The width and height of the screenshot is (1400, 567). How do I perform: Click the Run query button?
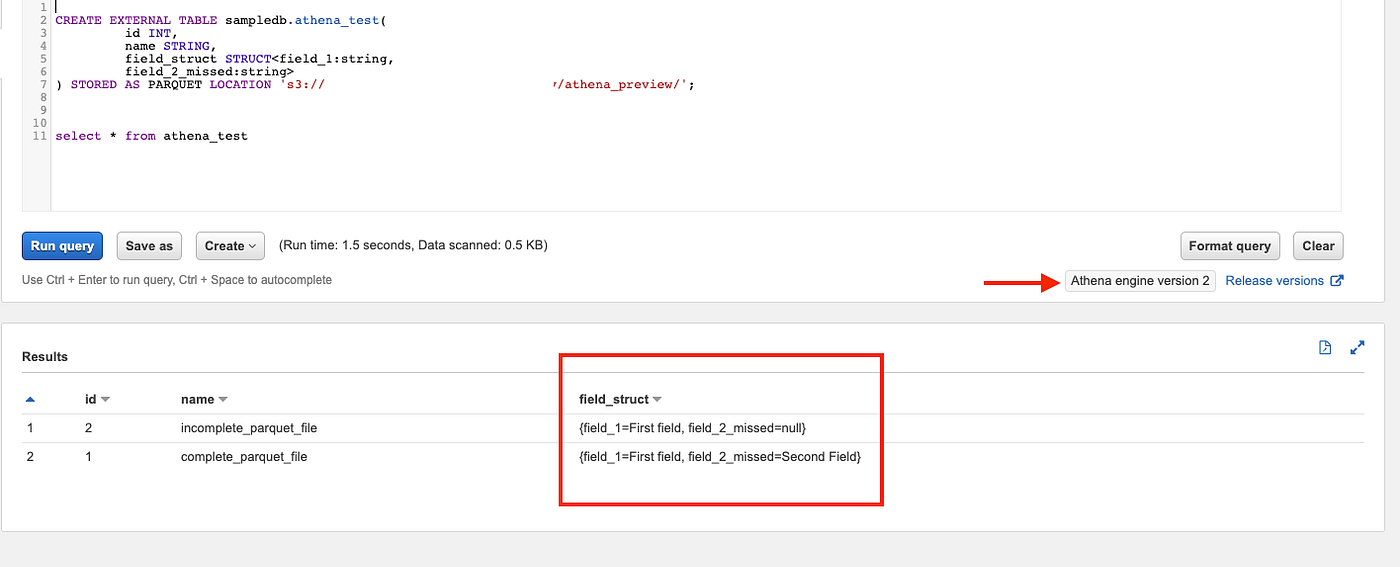pyautogui.click(x=62, y=245)
